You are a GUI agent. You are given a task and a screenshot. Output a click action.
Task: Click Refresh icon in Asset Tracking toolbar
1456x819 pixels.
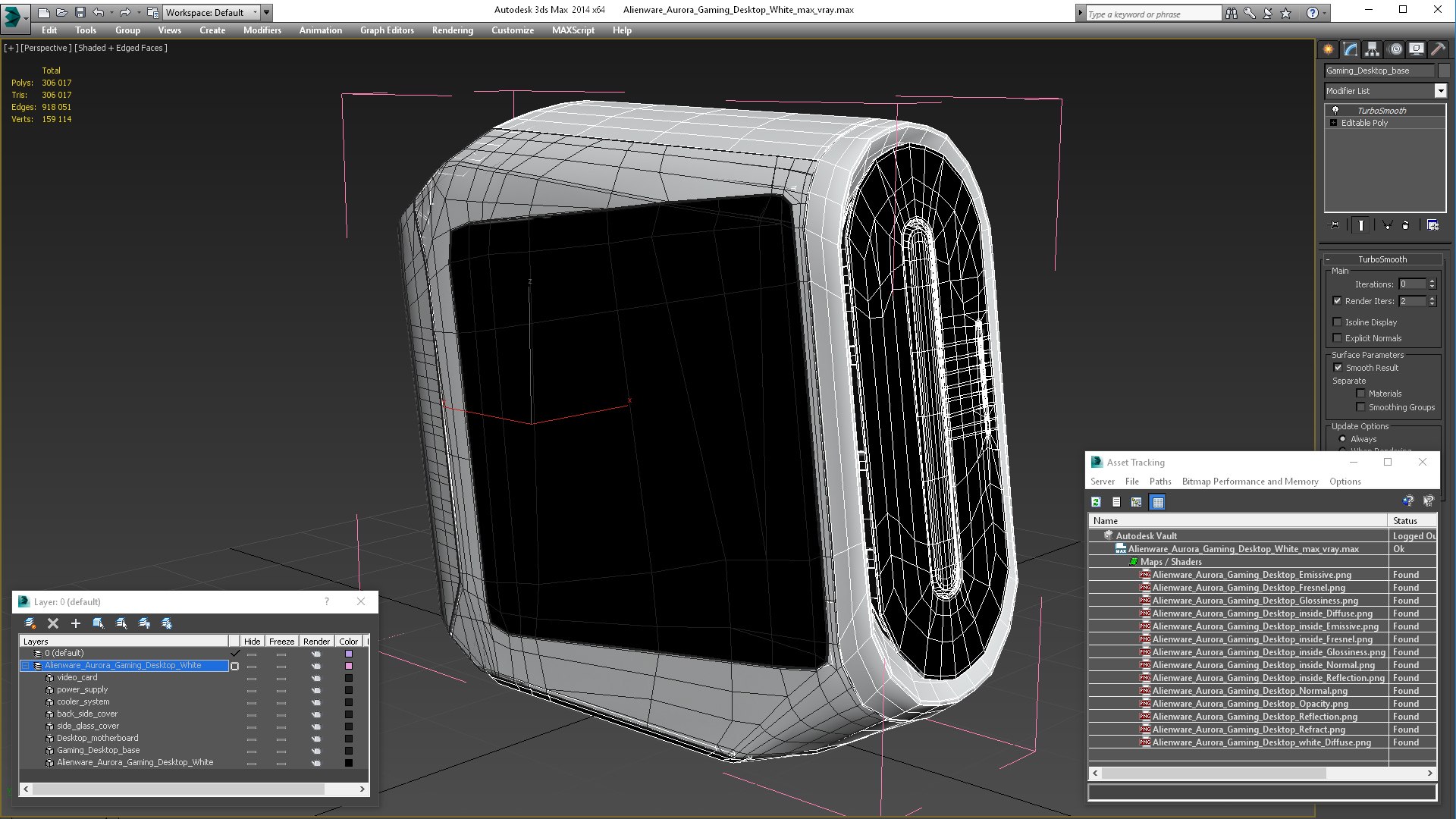1096,502
